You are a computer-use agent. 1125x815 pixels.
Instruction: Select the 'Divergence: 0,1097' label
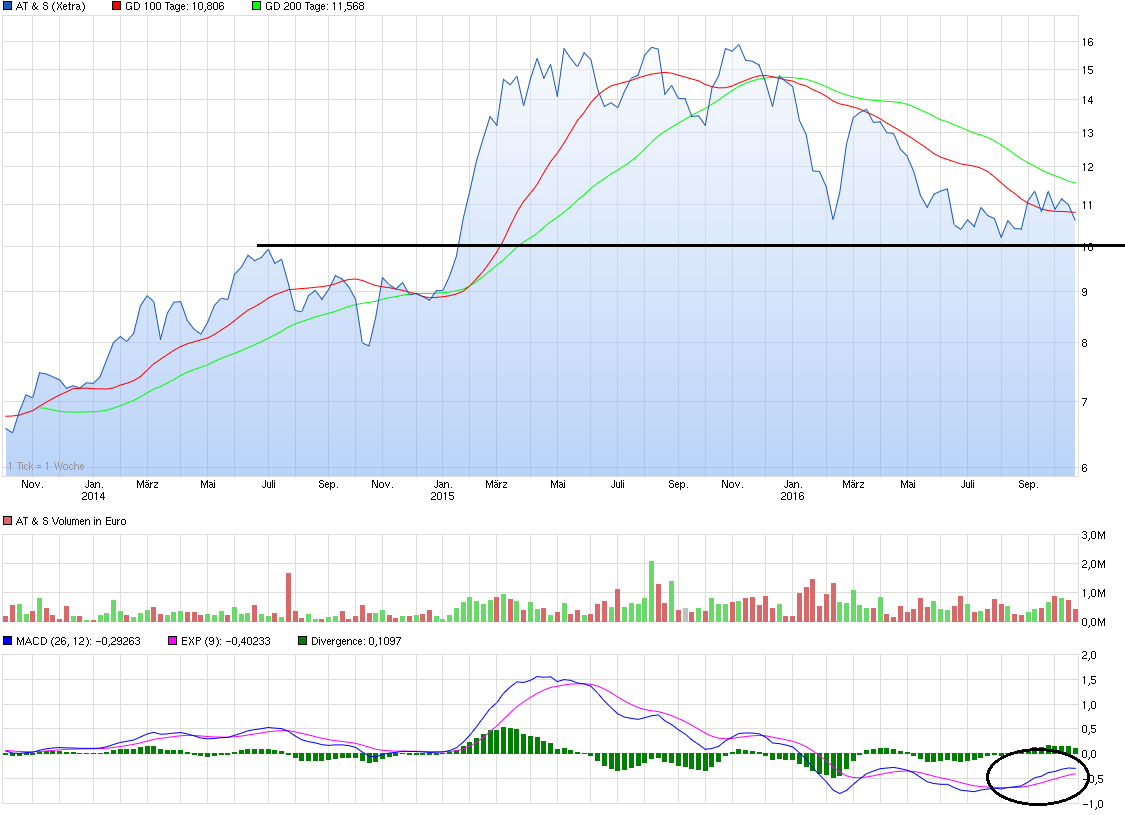(x=356, y=641)
